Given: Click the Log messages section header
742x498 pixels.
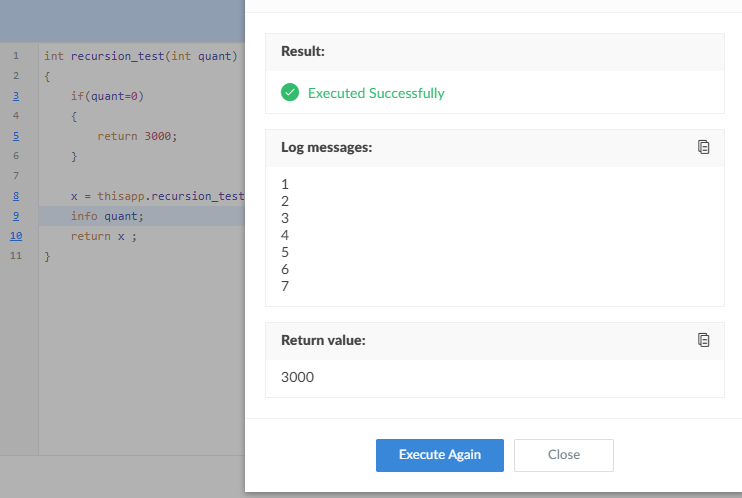Looking at the screenshot, I should [326, 147].
